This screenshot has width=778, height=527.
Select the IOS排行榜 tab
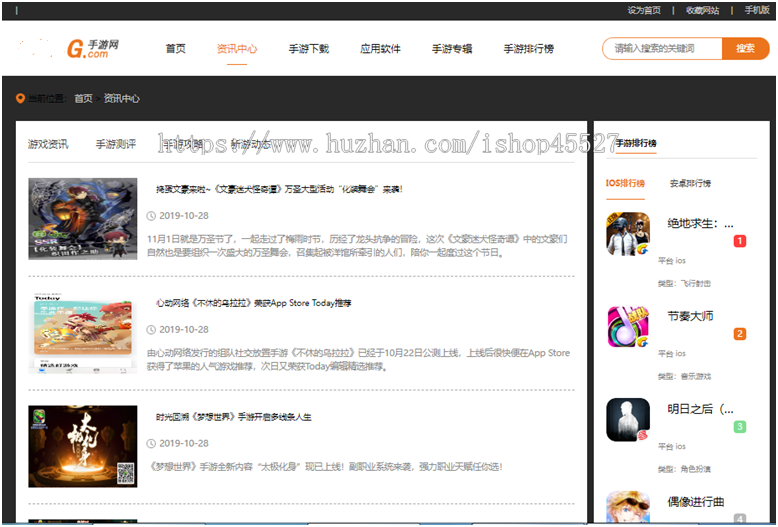coord(625,183)
